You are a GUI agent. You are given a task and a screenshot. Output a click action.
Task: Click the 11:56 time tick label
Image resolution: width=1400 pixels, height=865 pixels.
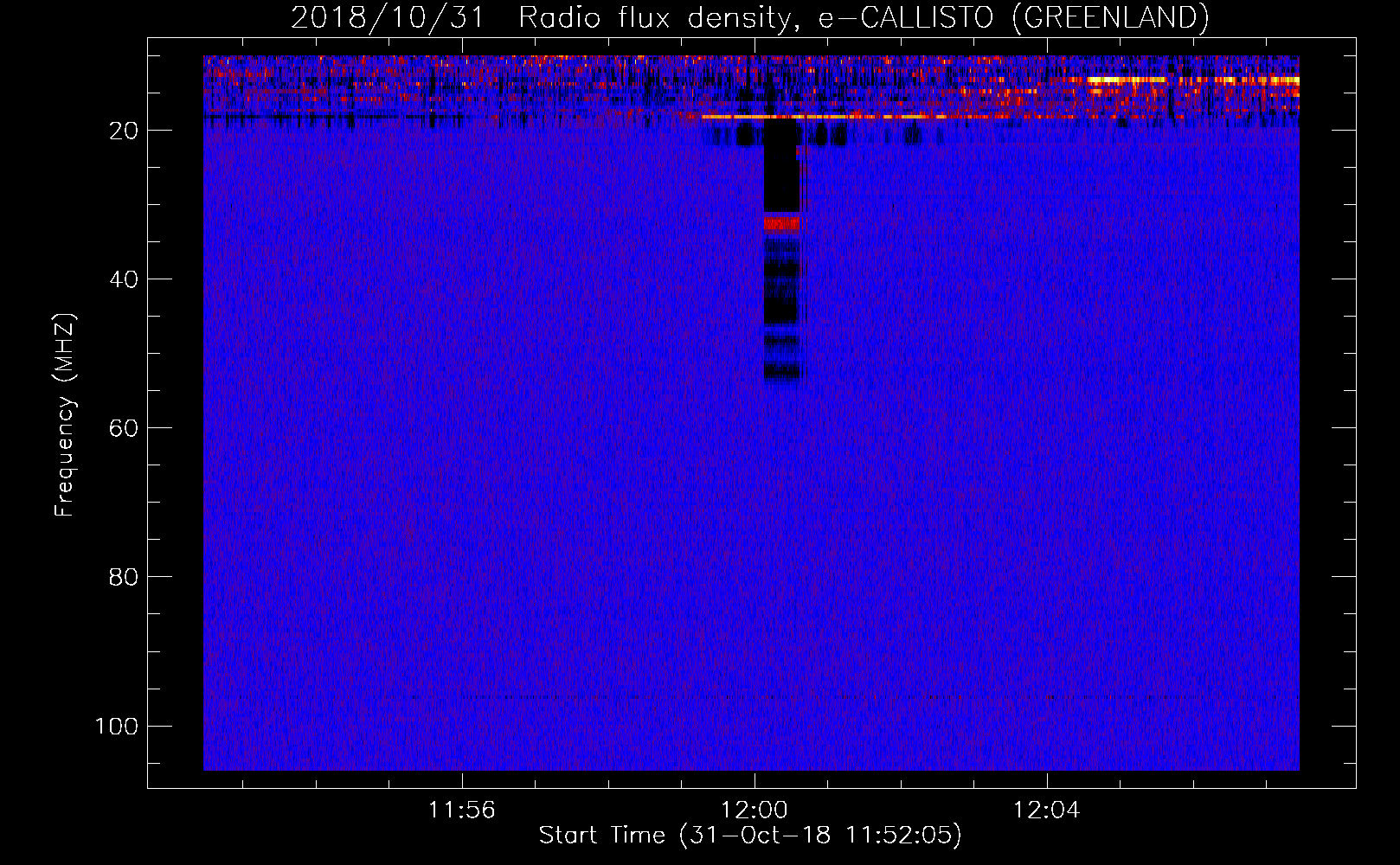click(x=462, y=810)
